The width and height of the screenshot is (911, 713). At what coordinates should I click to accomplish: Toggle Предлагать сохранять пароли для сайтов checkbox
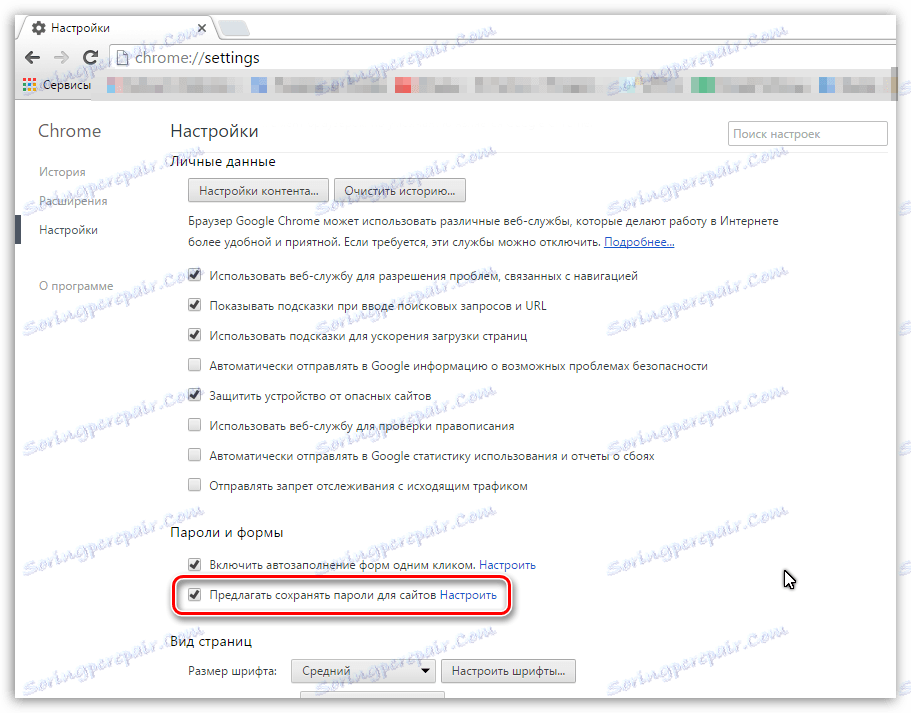[195, 594]
